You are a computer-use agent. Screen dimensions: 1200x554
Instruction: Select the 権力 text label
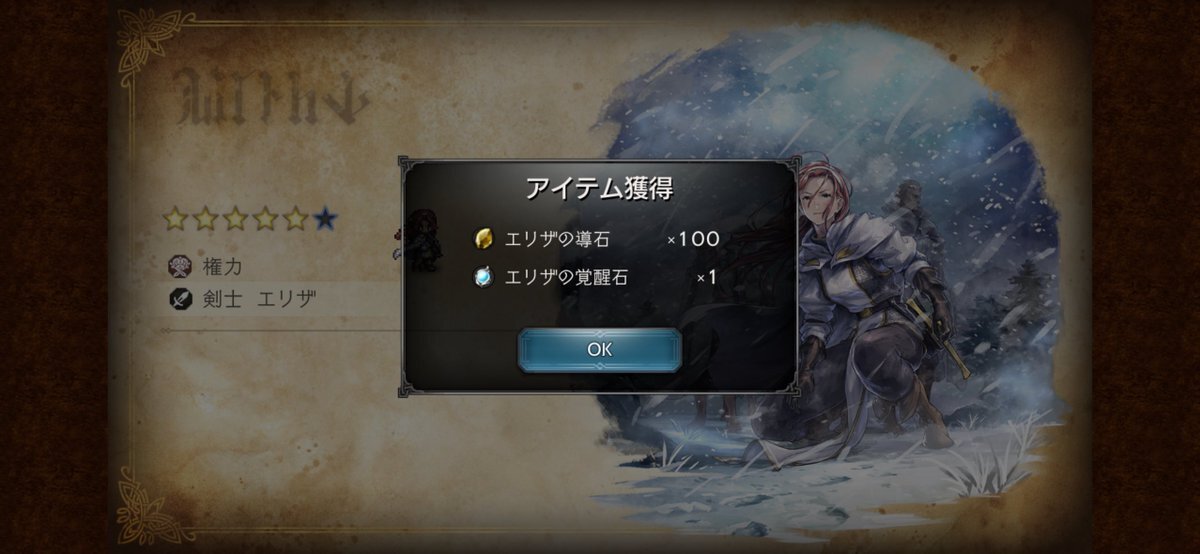[222, 267]
